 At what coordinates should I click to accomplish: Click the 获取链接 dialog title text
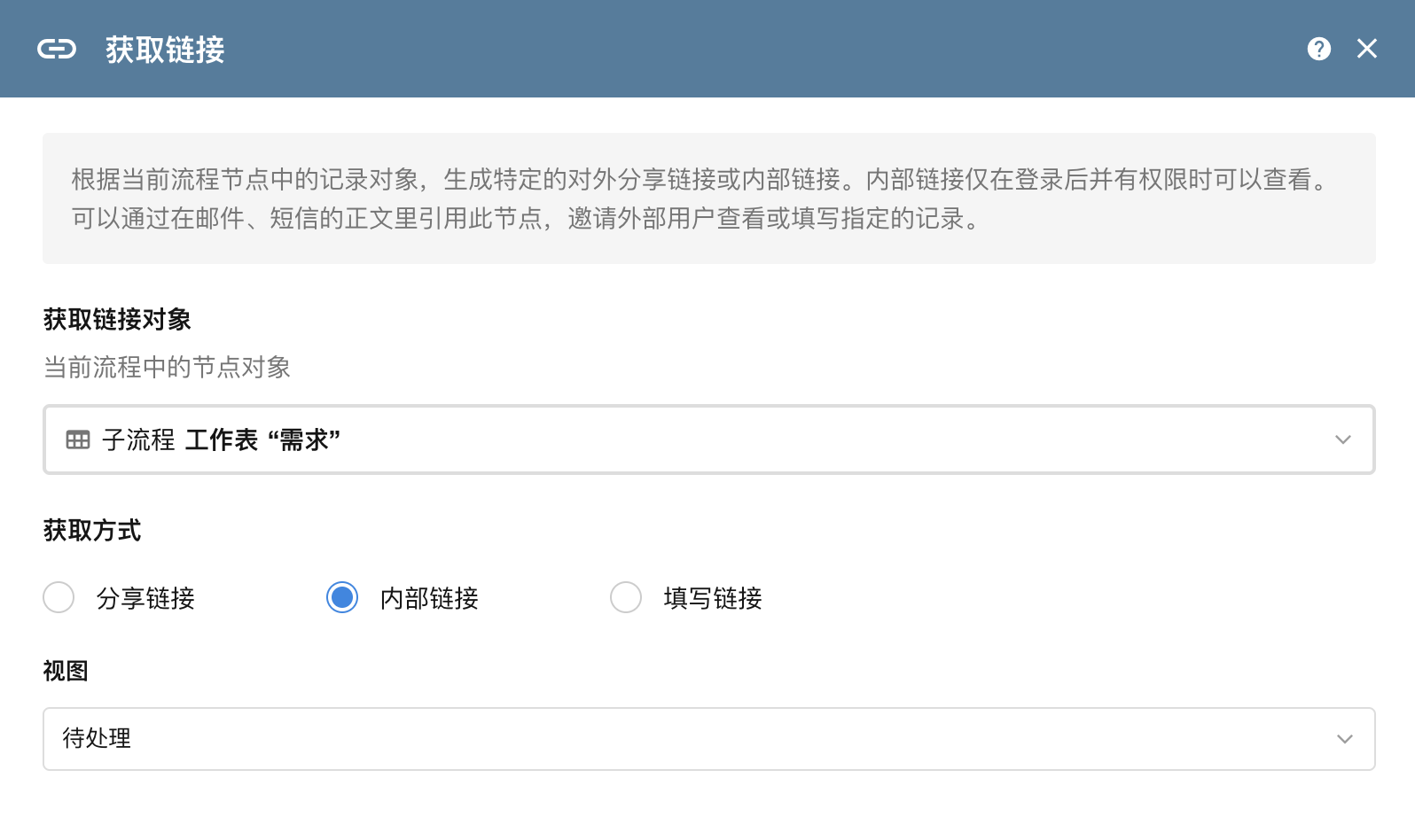[165, 50]
